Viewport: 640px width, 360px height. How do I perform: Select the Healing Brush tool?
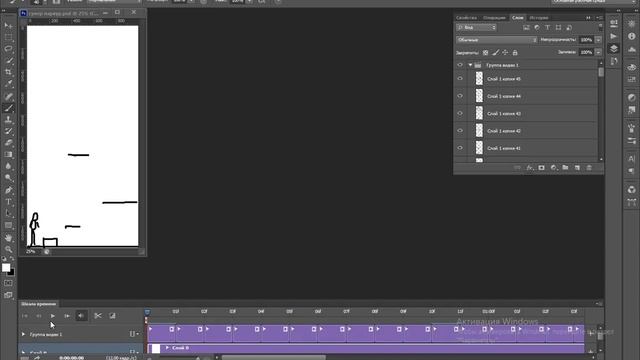(8, 97)
